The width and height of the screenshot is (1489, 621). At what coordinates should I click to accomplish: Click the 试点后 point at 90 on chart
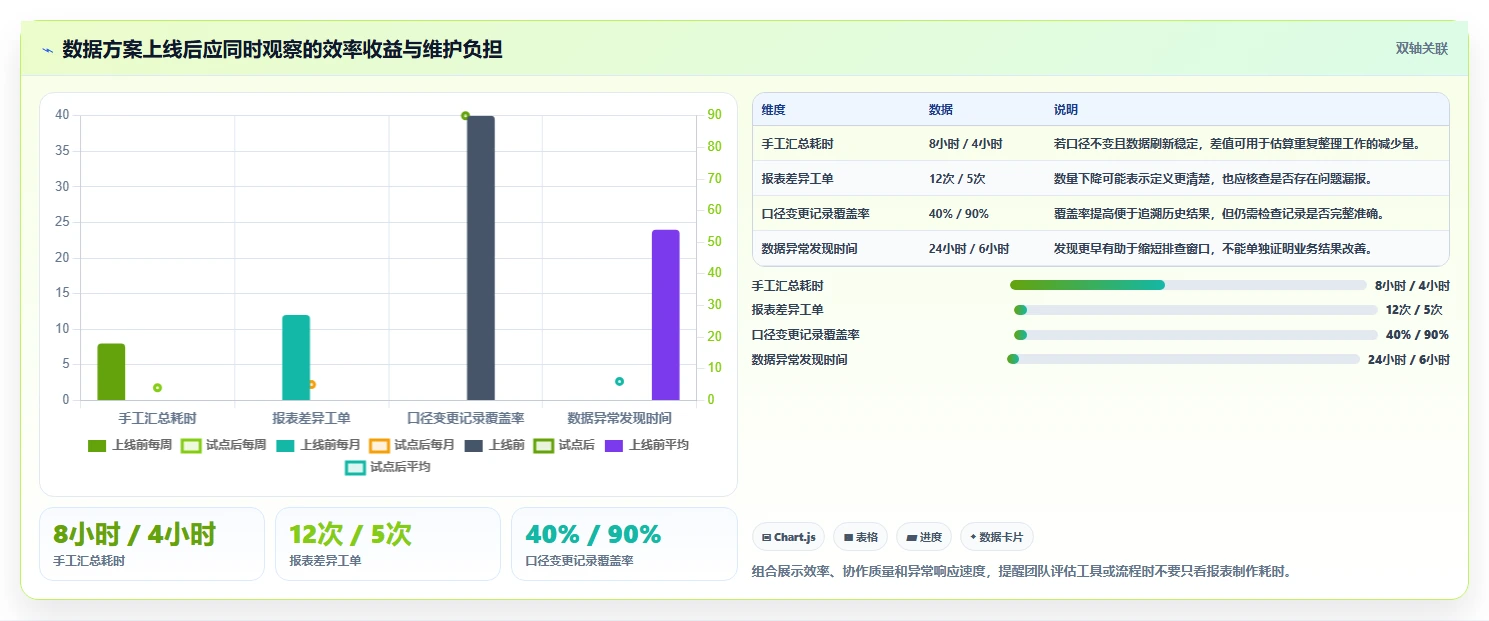(x=465, y=116)
